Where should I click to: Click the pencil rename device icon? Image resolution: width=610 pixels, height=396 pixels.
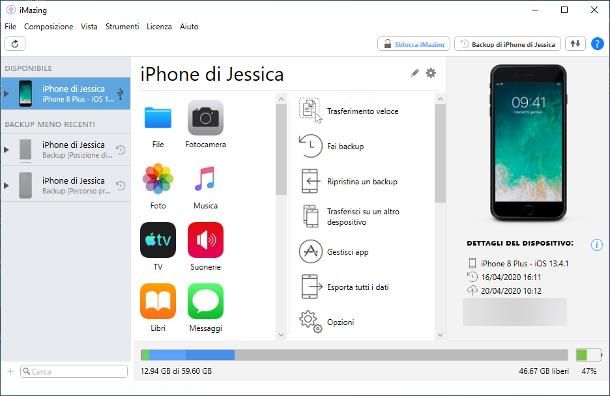point(415,73)
